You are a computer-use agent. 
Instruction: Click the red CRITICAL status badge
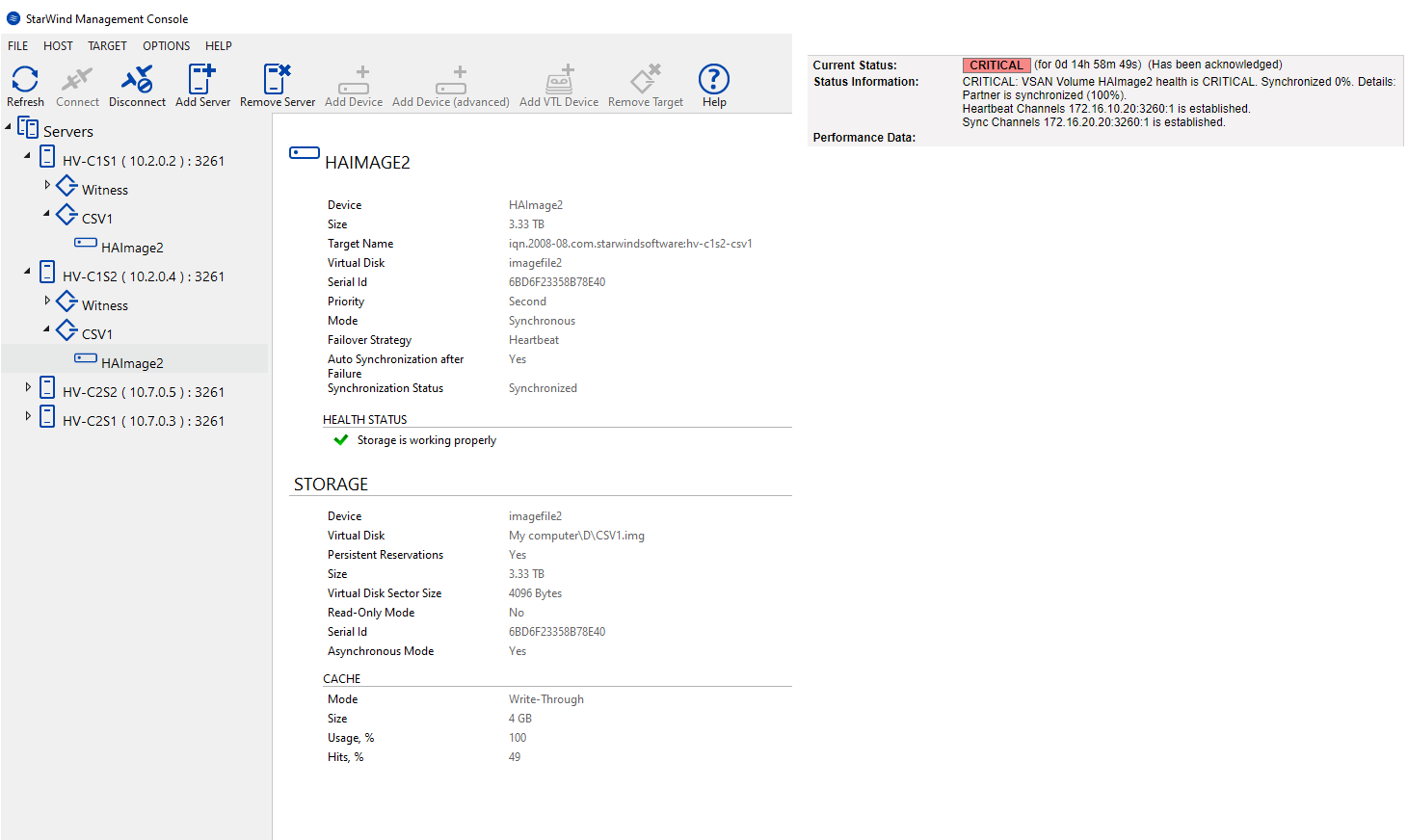pos(996,66)
